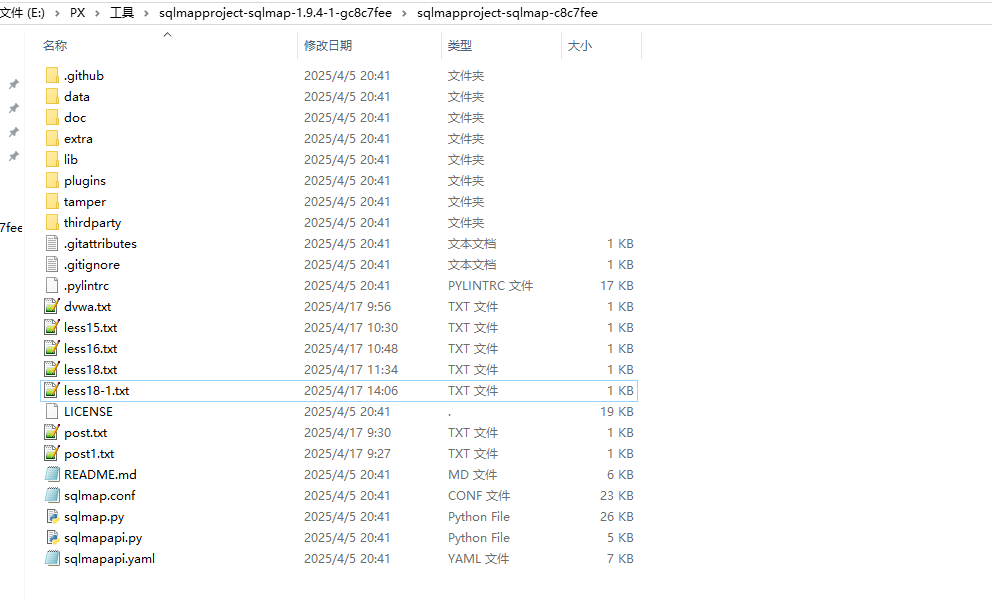Viewport: 992px width, 600px height.
Task: Select the tamper folder icon
Action: tap(52, 201)
